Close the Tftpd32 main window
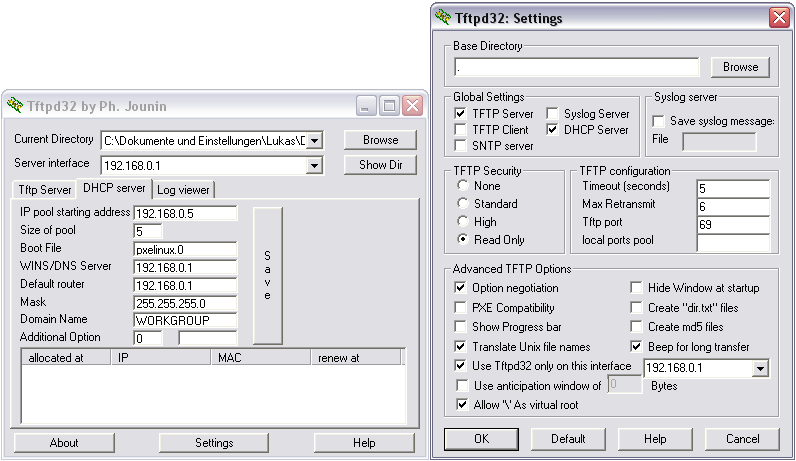The image size is (796, 461). 413,106
